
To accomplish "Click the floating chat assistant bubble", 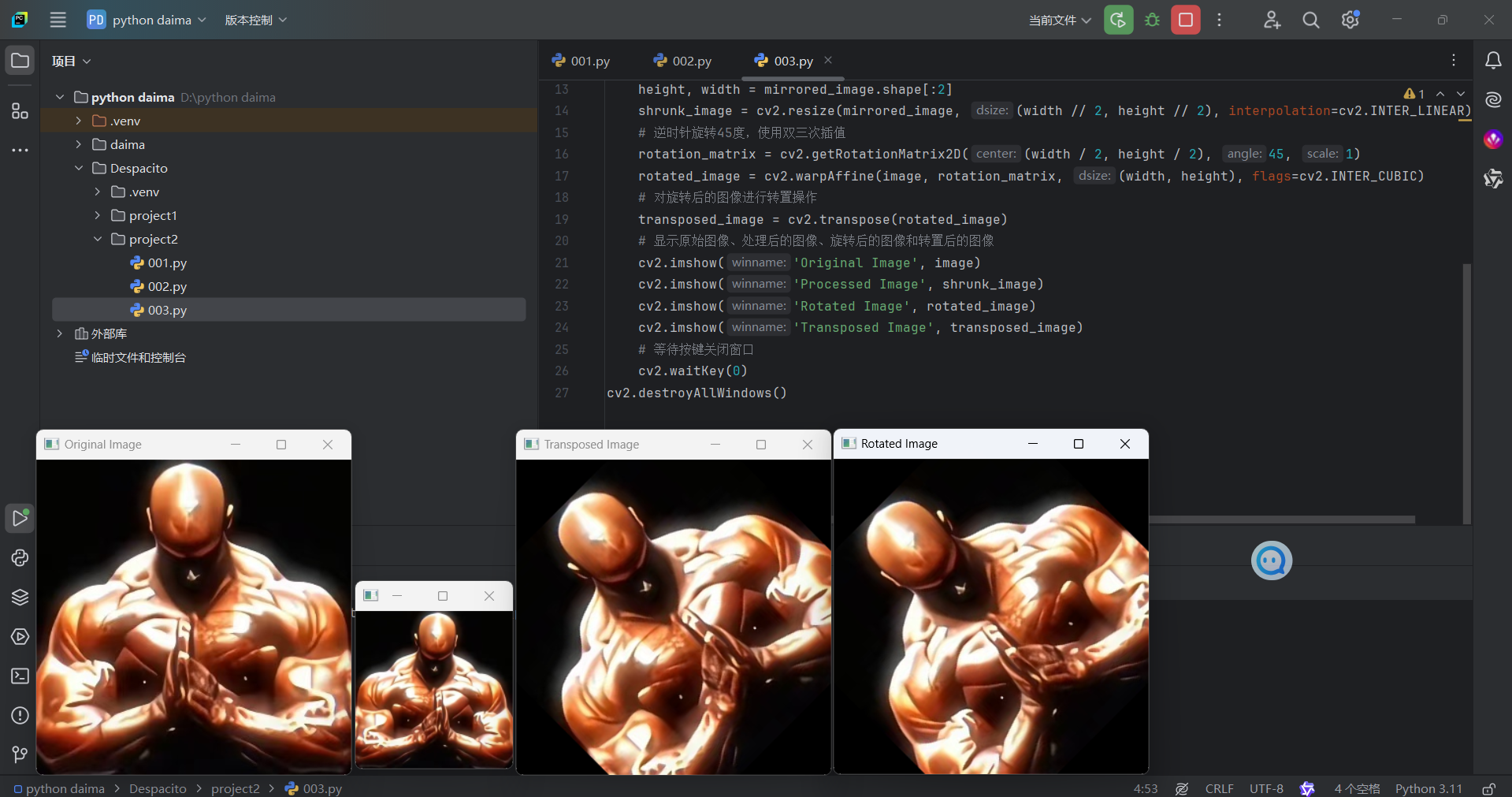I will click(1272, 561).
